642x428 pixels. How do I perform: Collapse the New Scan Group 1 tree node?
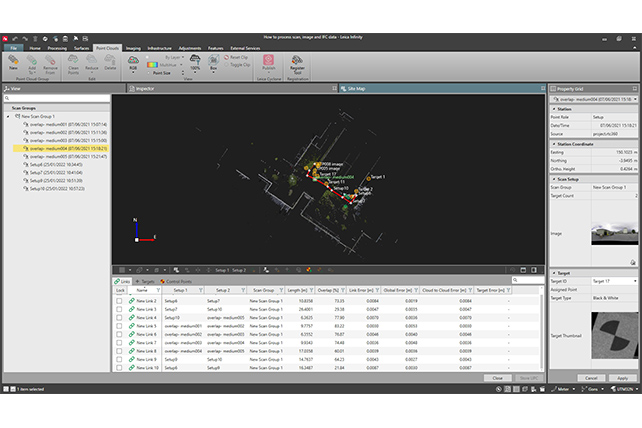8,116
